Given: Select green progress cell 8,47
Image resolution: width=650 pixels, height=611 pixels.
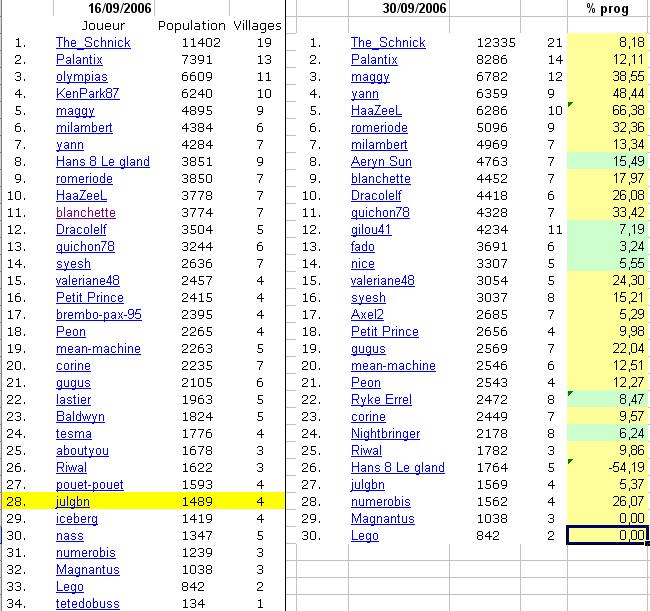Looking at the screenshot, I should [607, 400].
